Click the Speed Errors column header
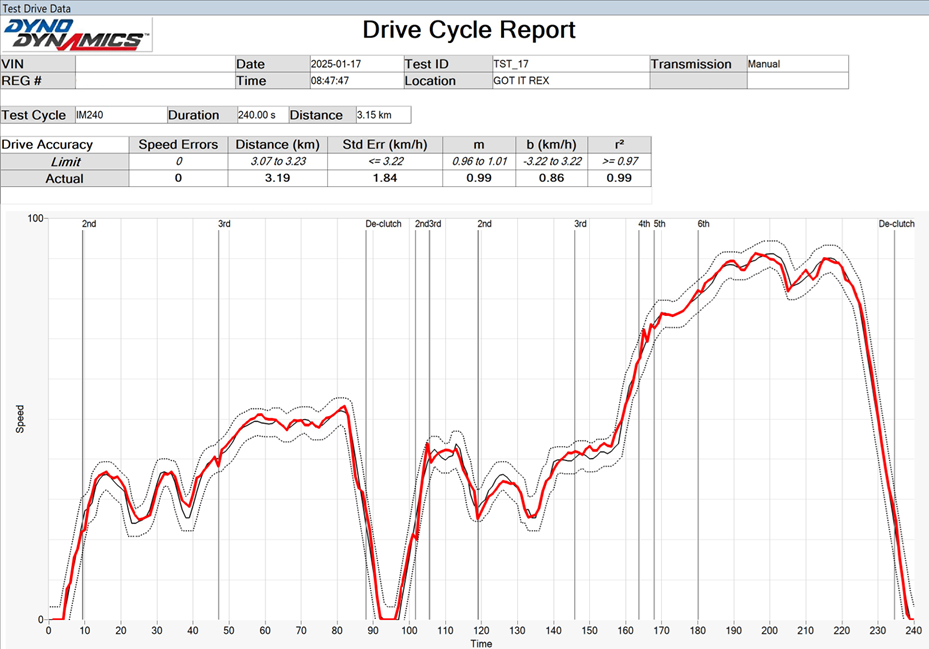 [178, 145]
